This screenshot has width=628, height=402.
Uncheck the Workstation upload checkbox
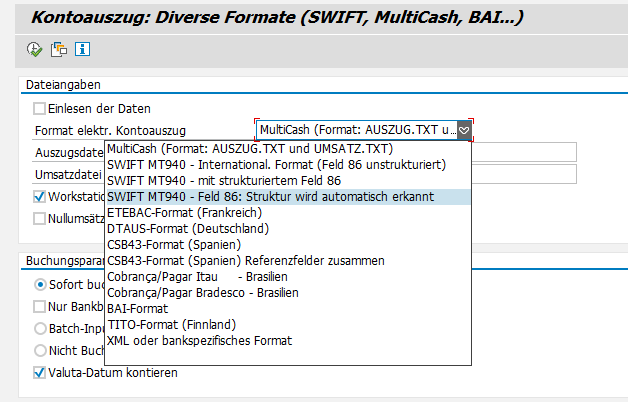coord(40,197)
